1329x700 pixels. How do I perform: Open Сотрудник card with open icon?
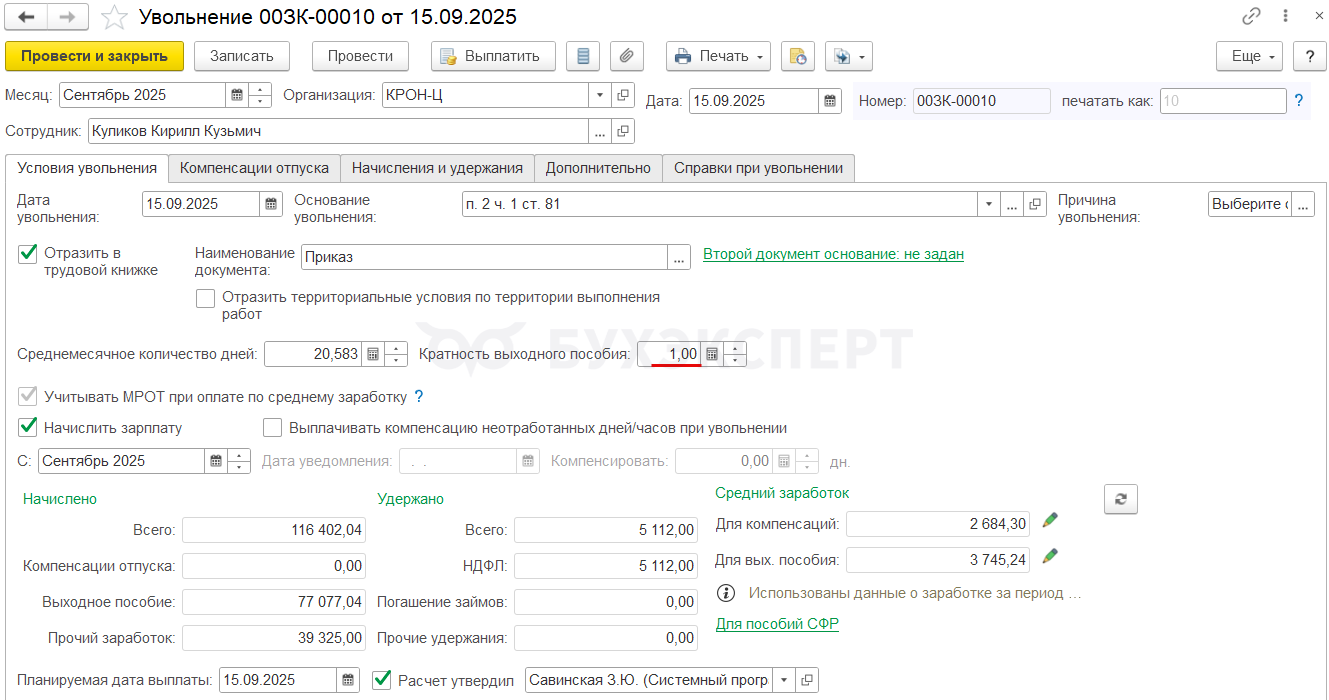623,131
